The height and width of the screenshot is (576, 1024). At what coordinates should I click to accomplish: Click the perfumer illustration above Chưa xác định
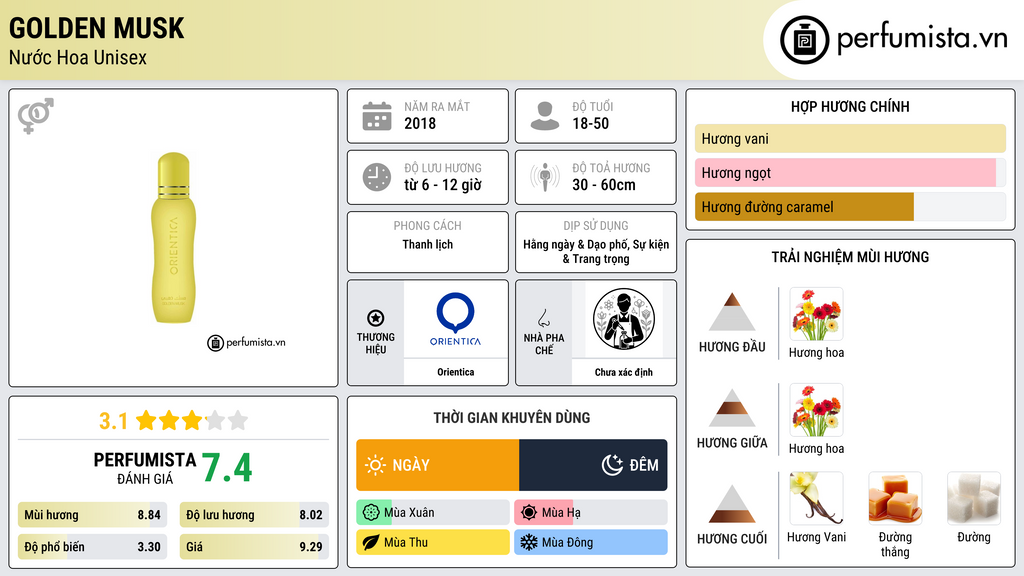[624, 319]
